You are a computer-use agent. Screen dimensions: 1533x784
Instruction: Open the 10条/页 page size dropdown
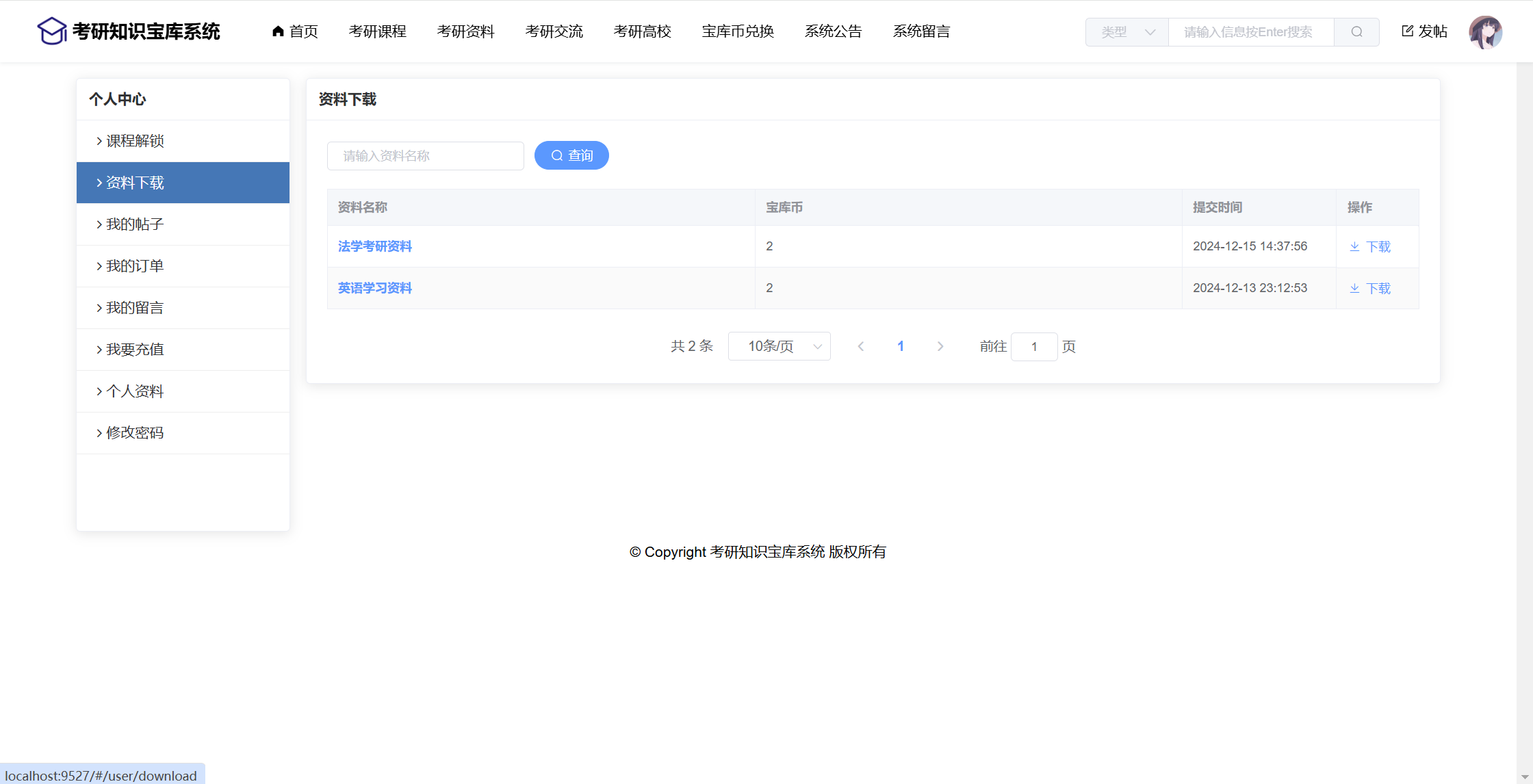pyautogui.click(x=779, y=346)
